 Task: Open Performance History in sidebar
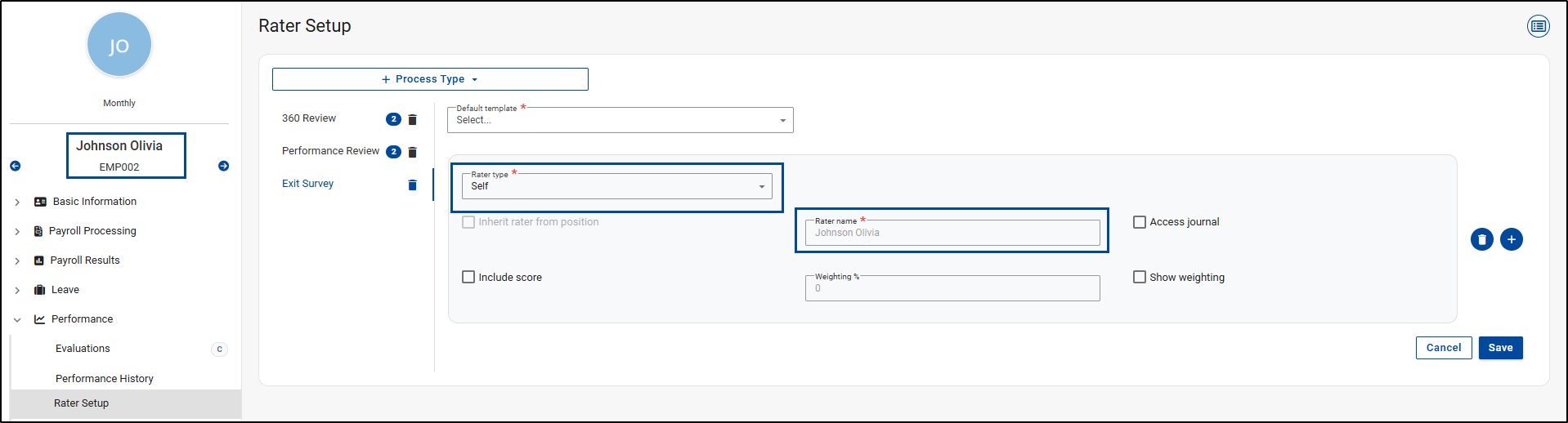tap(105, 378)
